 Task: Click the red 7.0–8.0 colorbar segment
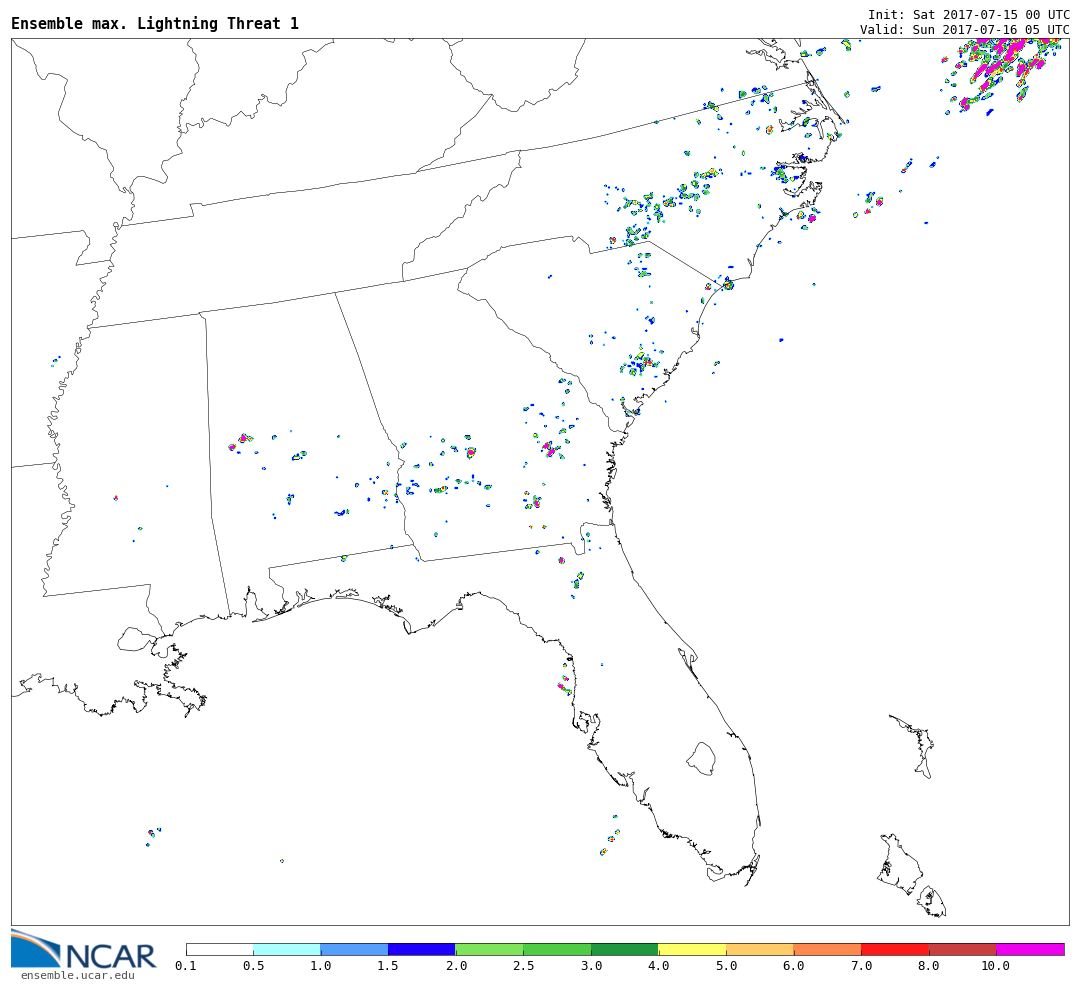(x=895, y=949)
